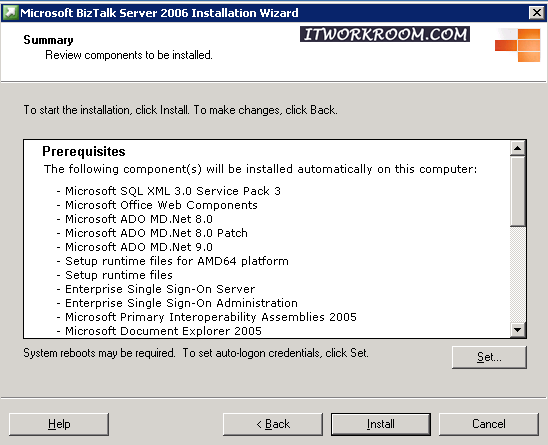Click Enterprise Single Sign-On Server entry

(x=160, y=289)
